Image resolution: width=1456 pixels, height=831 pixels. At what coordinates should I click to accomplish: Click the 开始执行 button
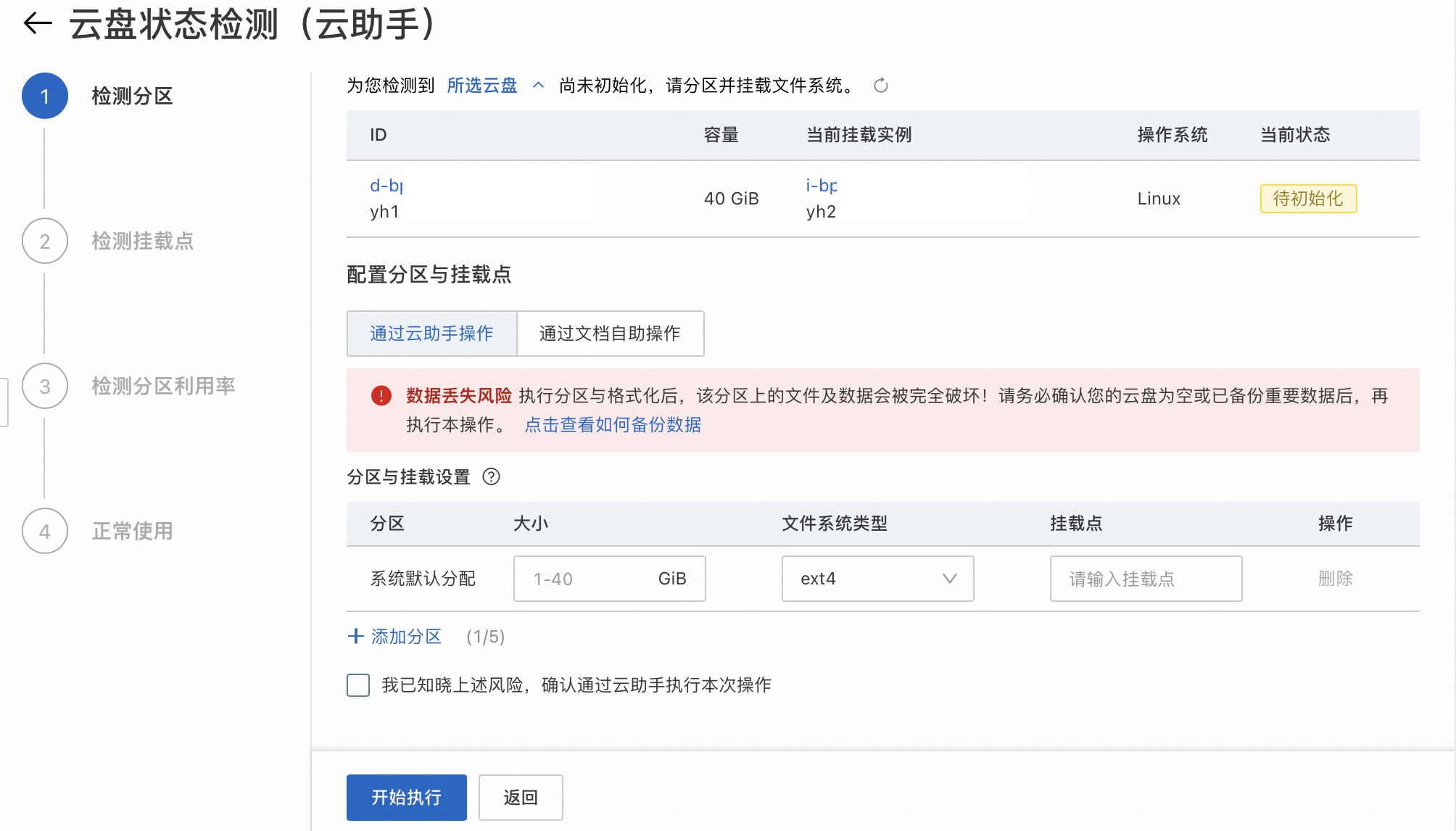click(x=406, y=798)
